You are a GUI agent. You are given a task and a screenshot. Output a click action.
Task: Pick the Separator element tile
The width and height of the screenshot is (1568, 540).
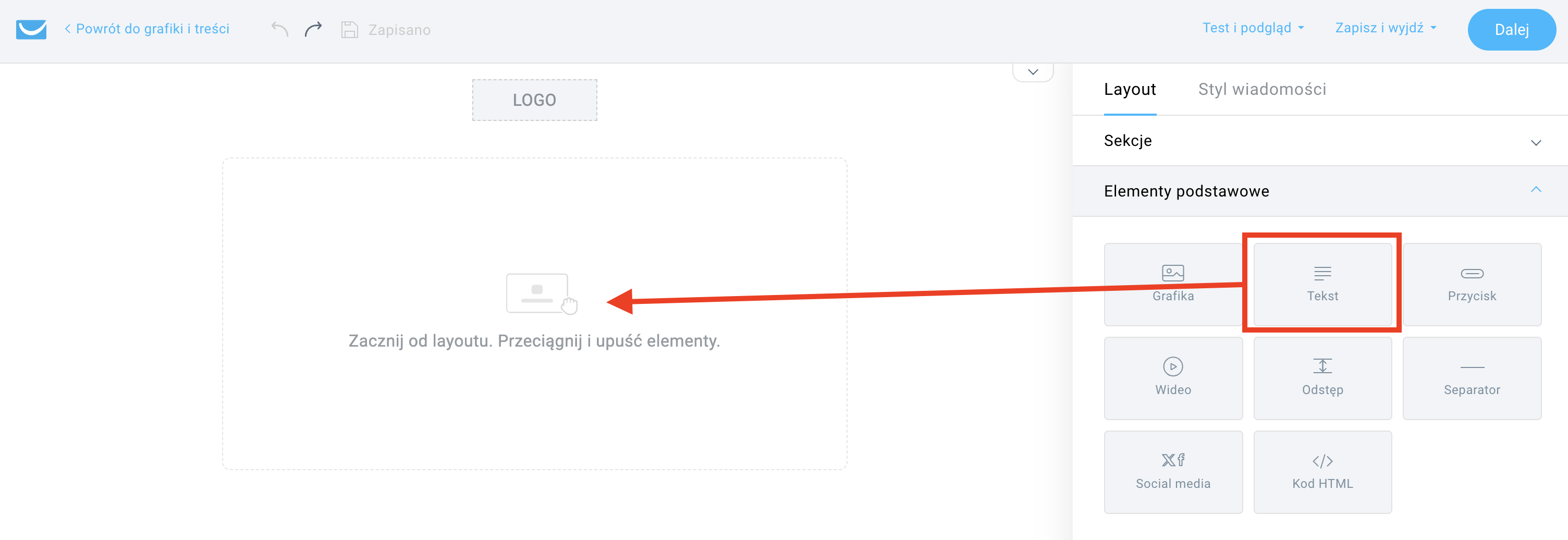(1472, 378)
